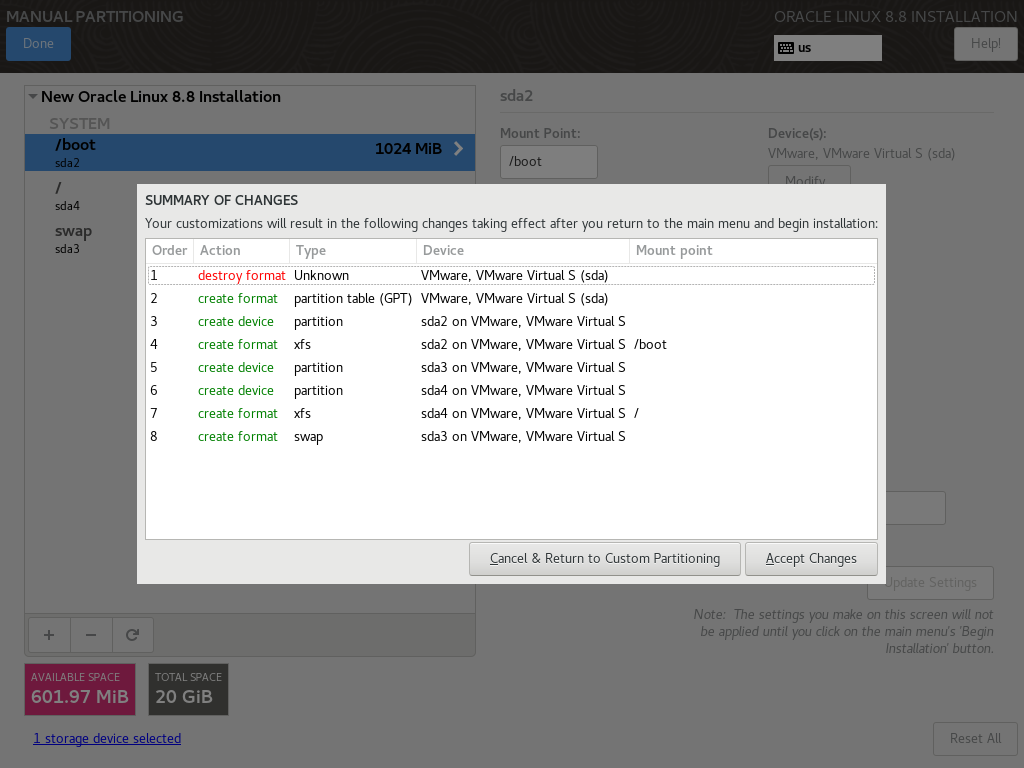Sort by the Order column header

click(170, 251)
